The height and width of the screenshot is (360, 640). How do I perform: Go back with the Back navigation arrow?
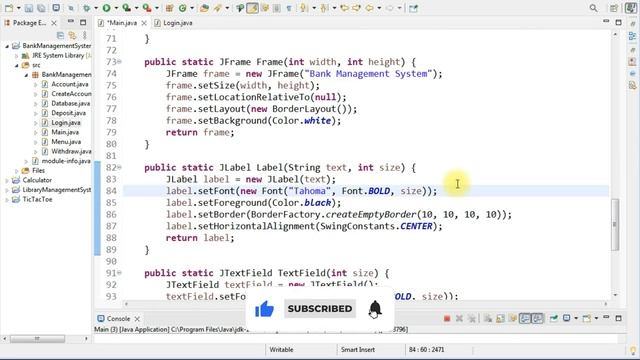369,8
